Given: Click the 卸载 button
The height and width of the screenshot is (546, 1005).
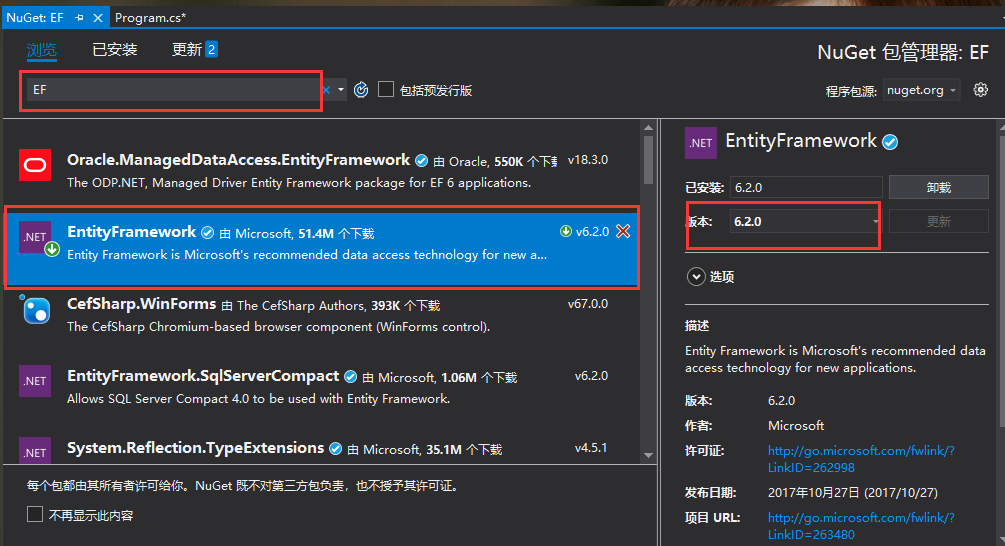Looking at the screenshot, I should point(939,187).
